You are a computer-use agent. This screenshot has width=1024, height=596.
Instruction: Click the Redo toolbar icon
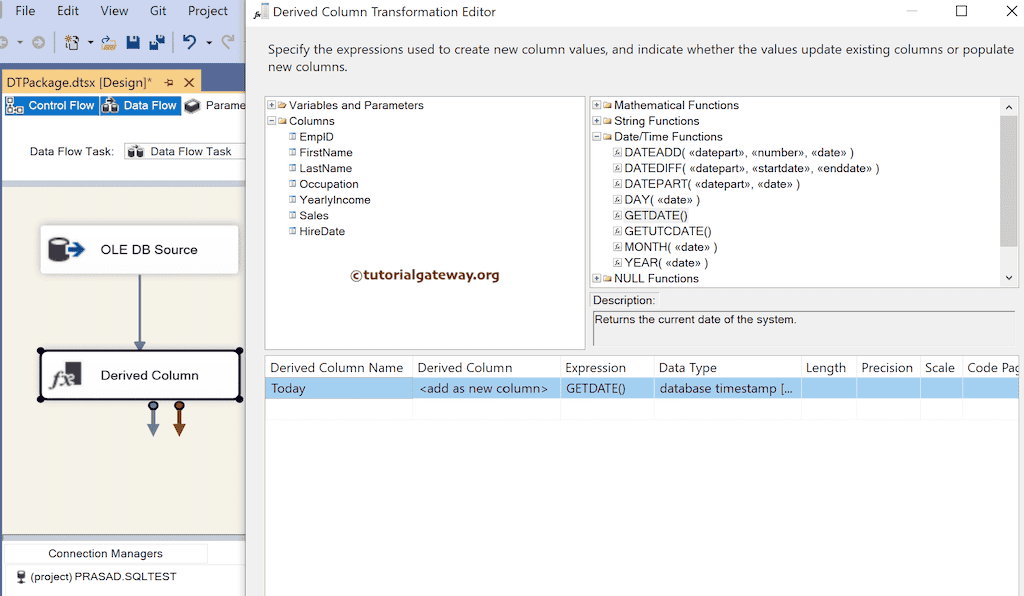pos(229,42)
